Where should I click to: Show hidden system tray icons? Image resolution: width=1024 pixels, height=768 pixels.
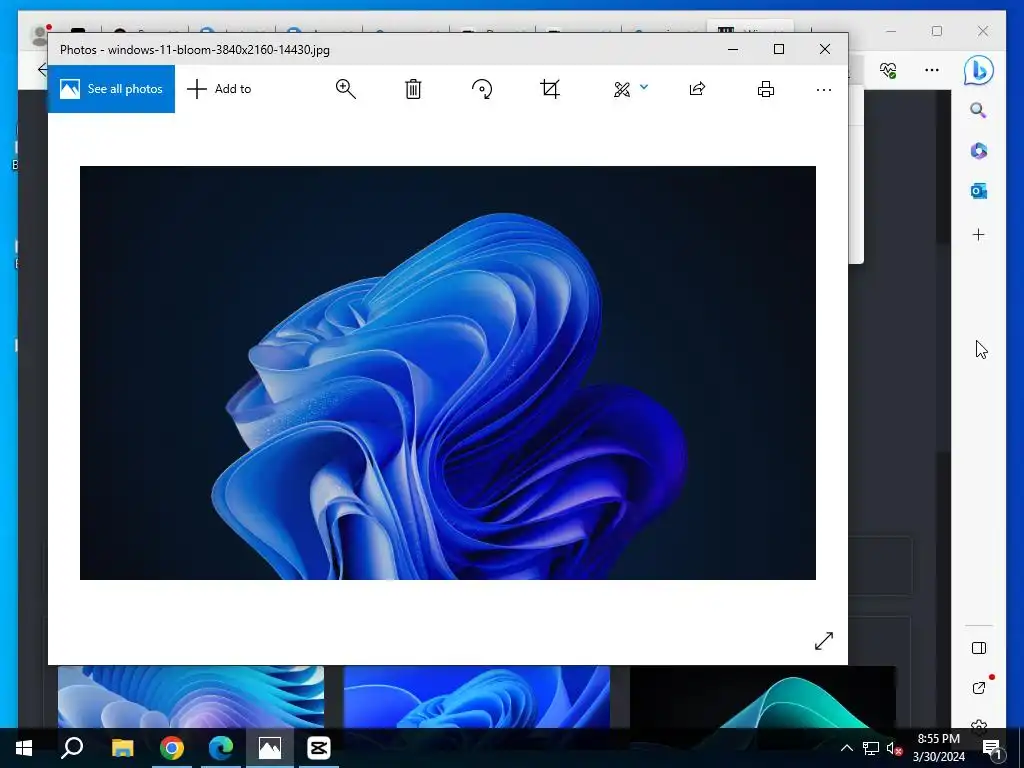846,748
